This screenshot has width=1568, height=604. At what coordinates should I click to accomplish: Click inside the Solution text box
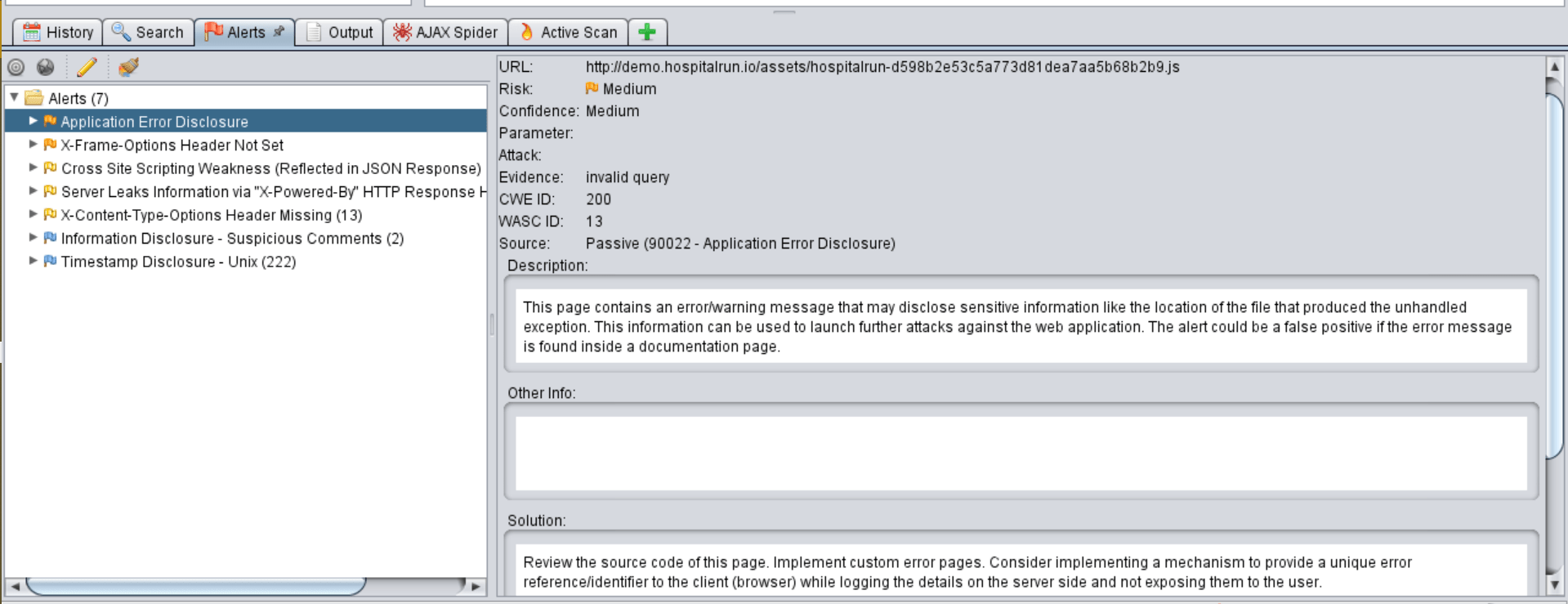click(1021, 570)
